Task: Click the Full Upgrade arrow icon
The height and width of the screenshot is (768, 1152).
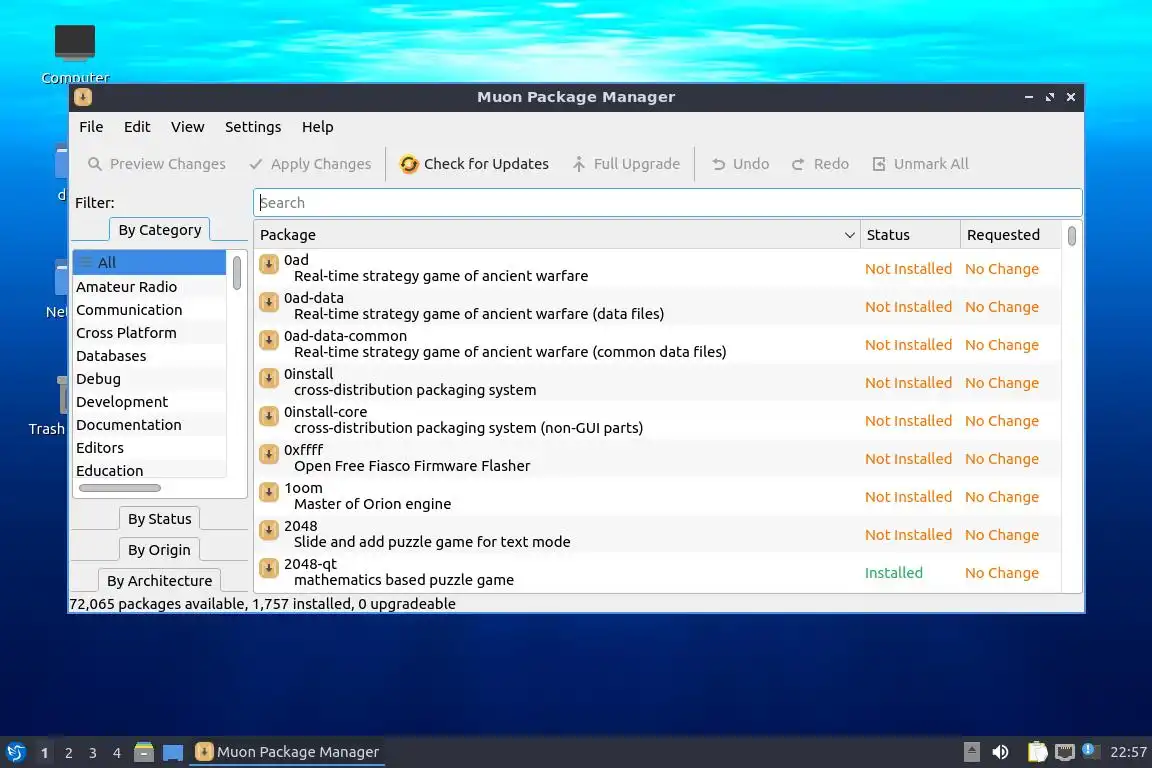Action: [x=579, y=164]
